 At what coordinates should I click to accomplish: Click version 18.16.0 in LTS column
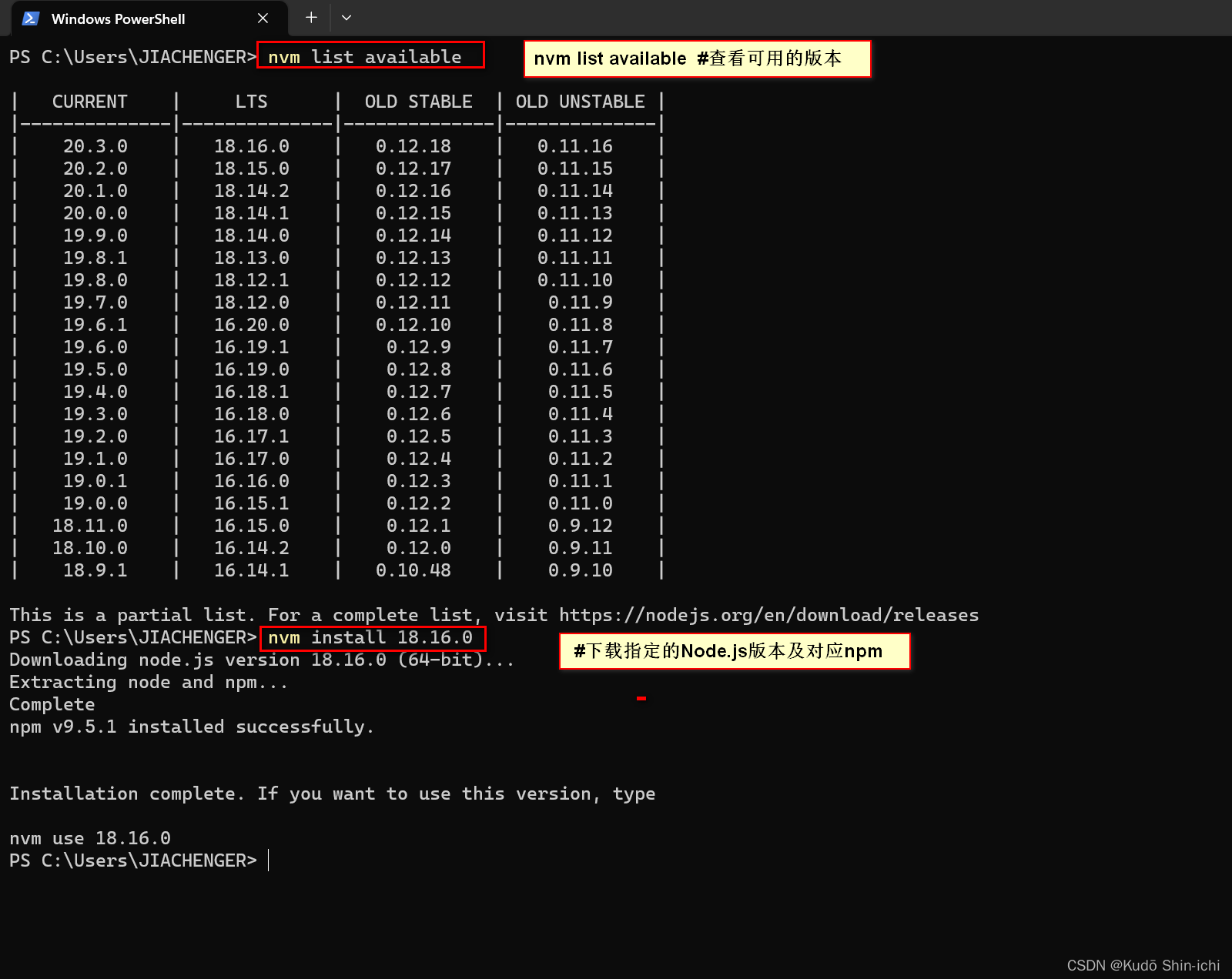click(x=252, y=146)
